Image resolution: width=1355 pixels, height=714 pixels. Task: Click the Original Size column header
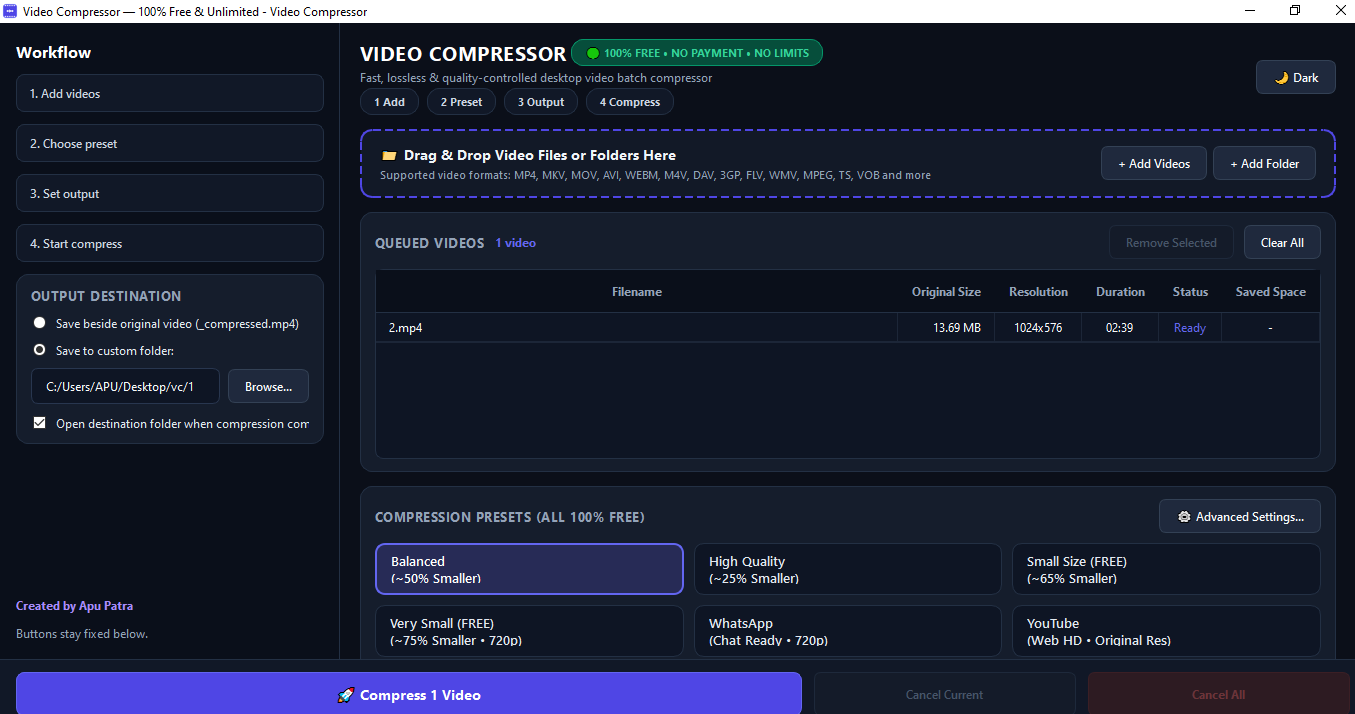coord(946,292)
